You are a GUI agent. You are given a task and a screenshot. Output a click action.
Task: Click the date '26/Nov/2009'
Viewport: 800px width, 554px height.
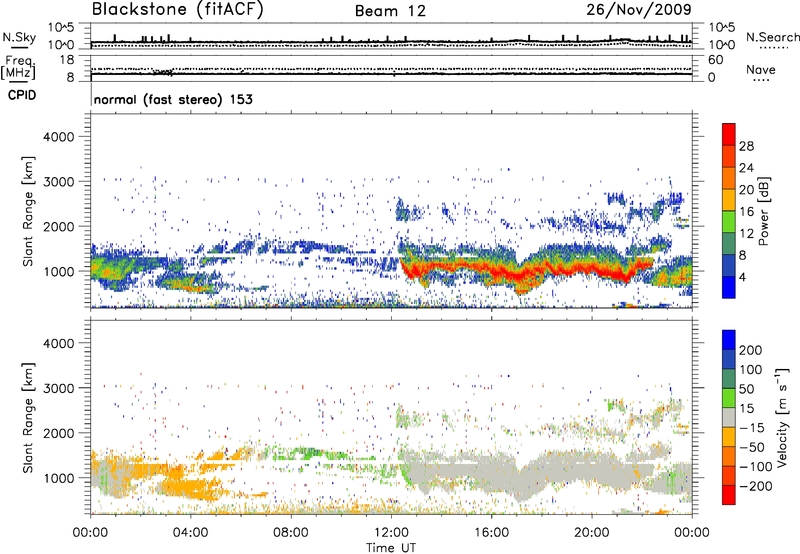point(639,9)
